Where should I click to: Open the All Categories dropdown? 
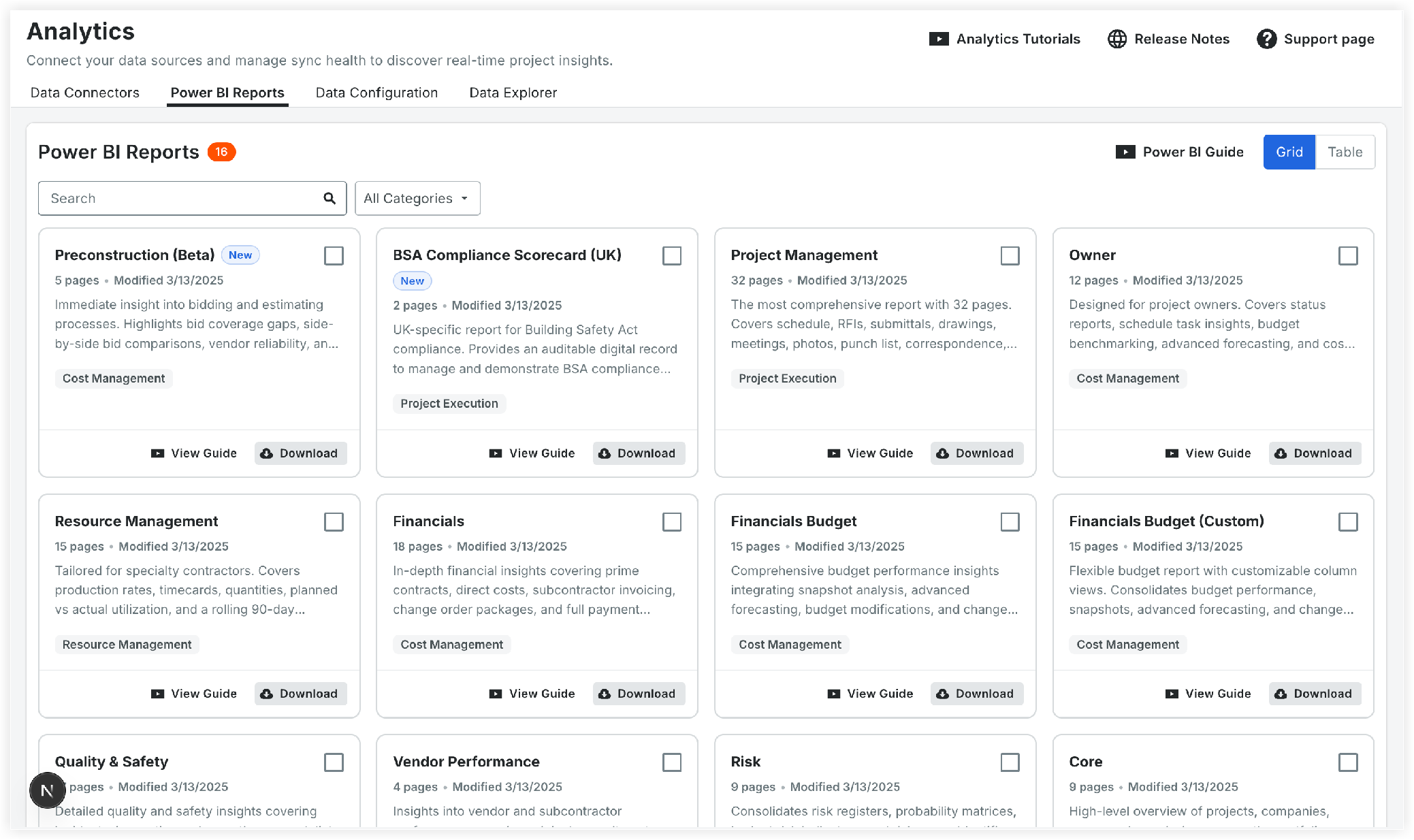pos(417,198)
